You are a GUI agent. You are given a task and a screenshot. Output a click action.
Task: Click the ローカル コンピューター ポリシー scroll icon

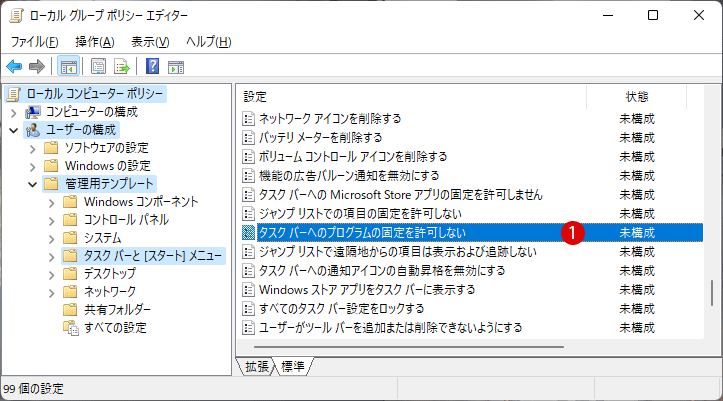coord(14,94)
